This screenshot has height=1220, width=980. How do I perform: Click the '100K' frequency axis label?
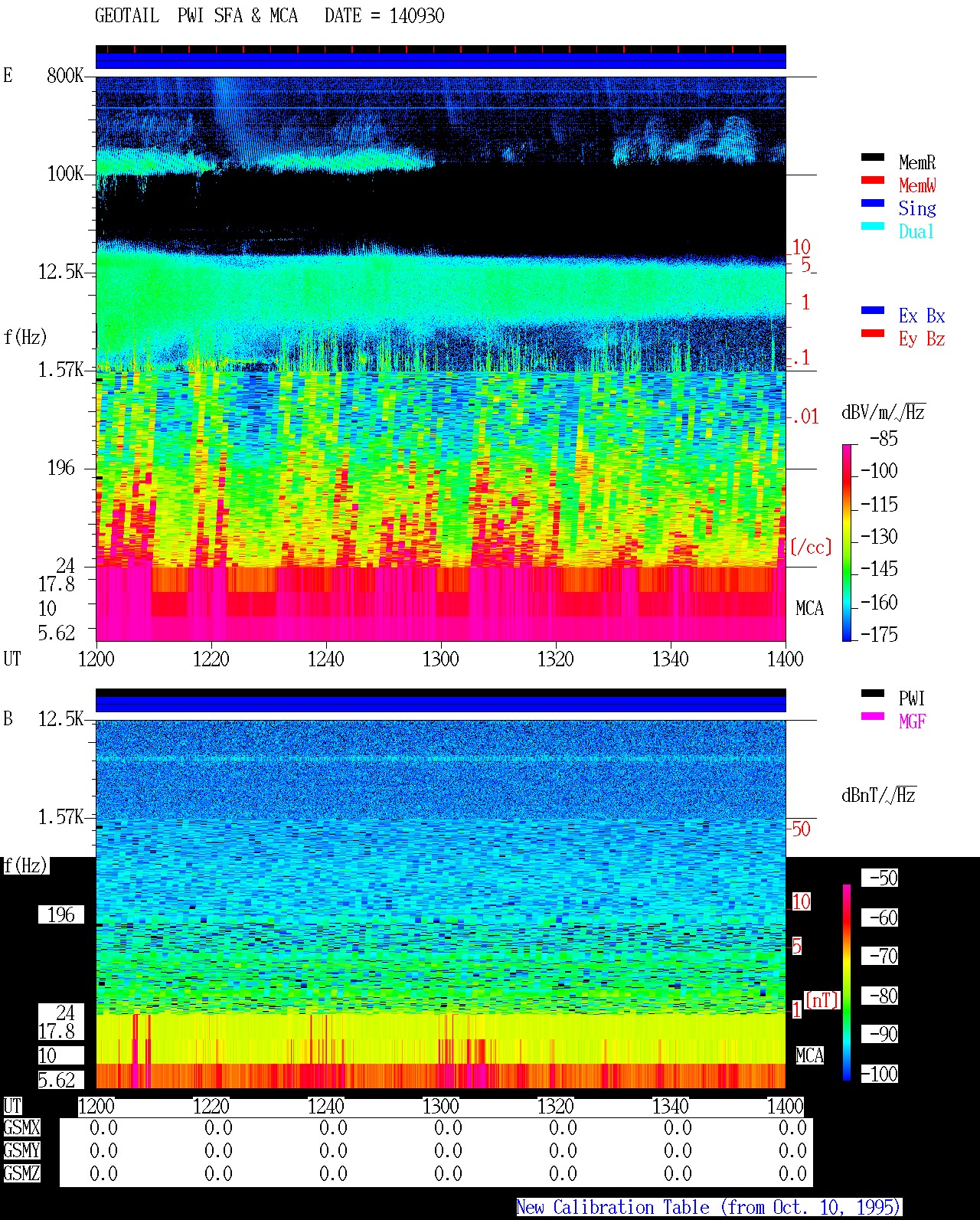(x=65, y=173)
